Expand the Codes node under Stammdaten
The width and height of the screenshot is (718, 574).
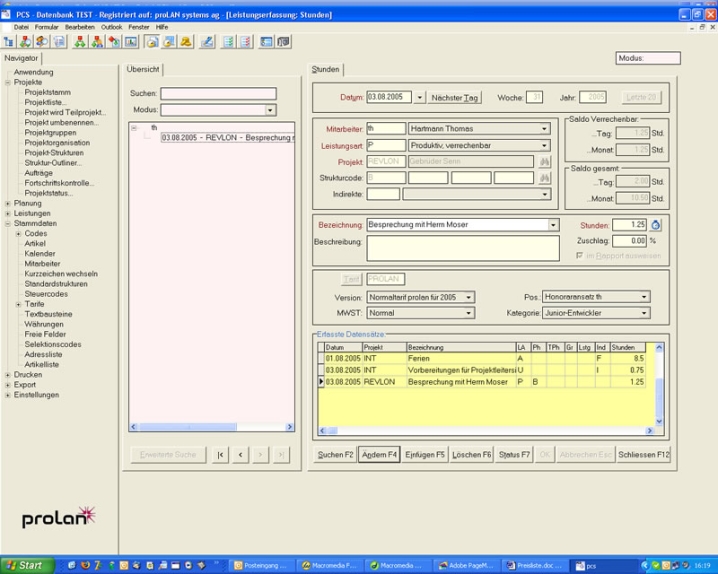(x=18, y=233)
